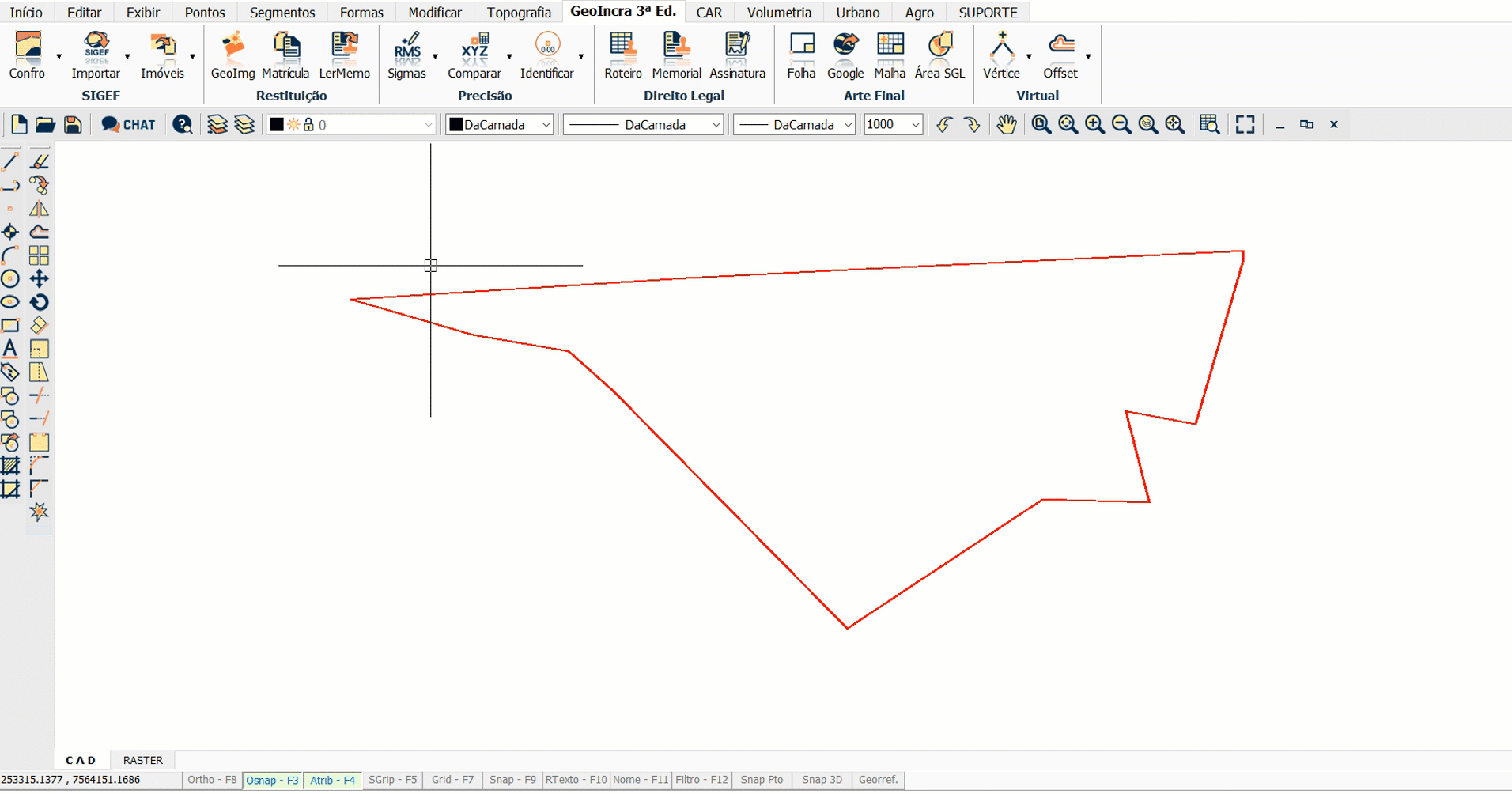
Task: Expand the layer selector dropdown
Action: [x=428, y=125]
